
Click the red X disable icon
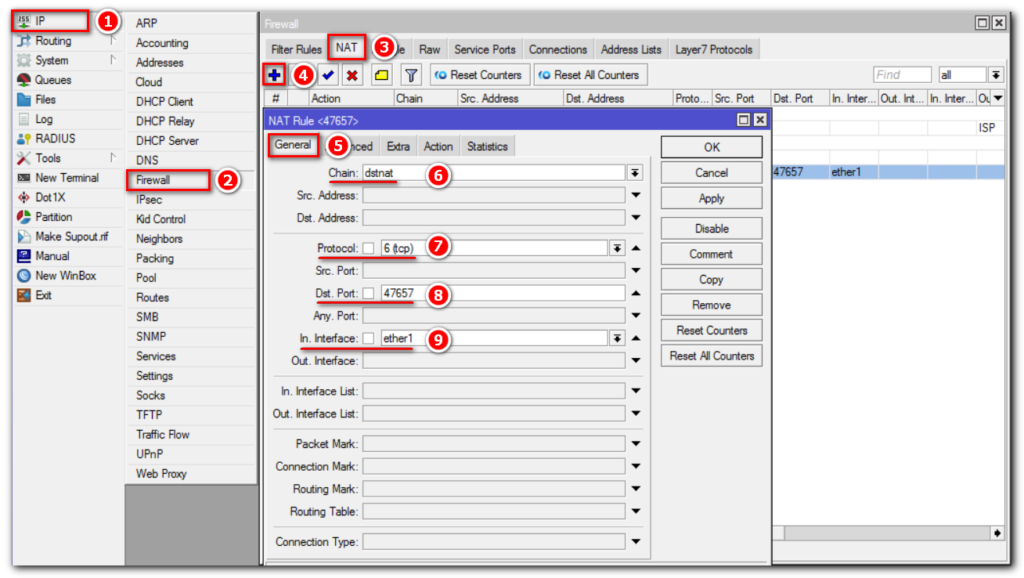pyautogui.click(x=352, y=75)
